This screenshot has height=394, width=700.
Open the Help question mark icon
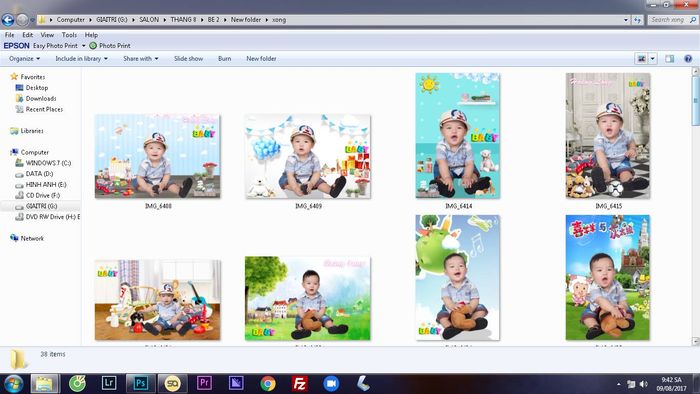pos(688,58)
